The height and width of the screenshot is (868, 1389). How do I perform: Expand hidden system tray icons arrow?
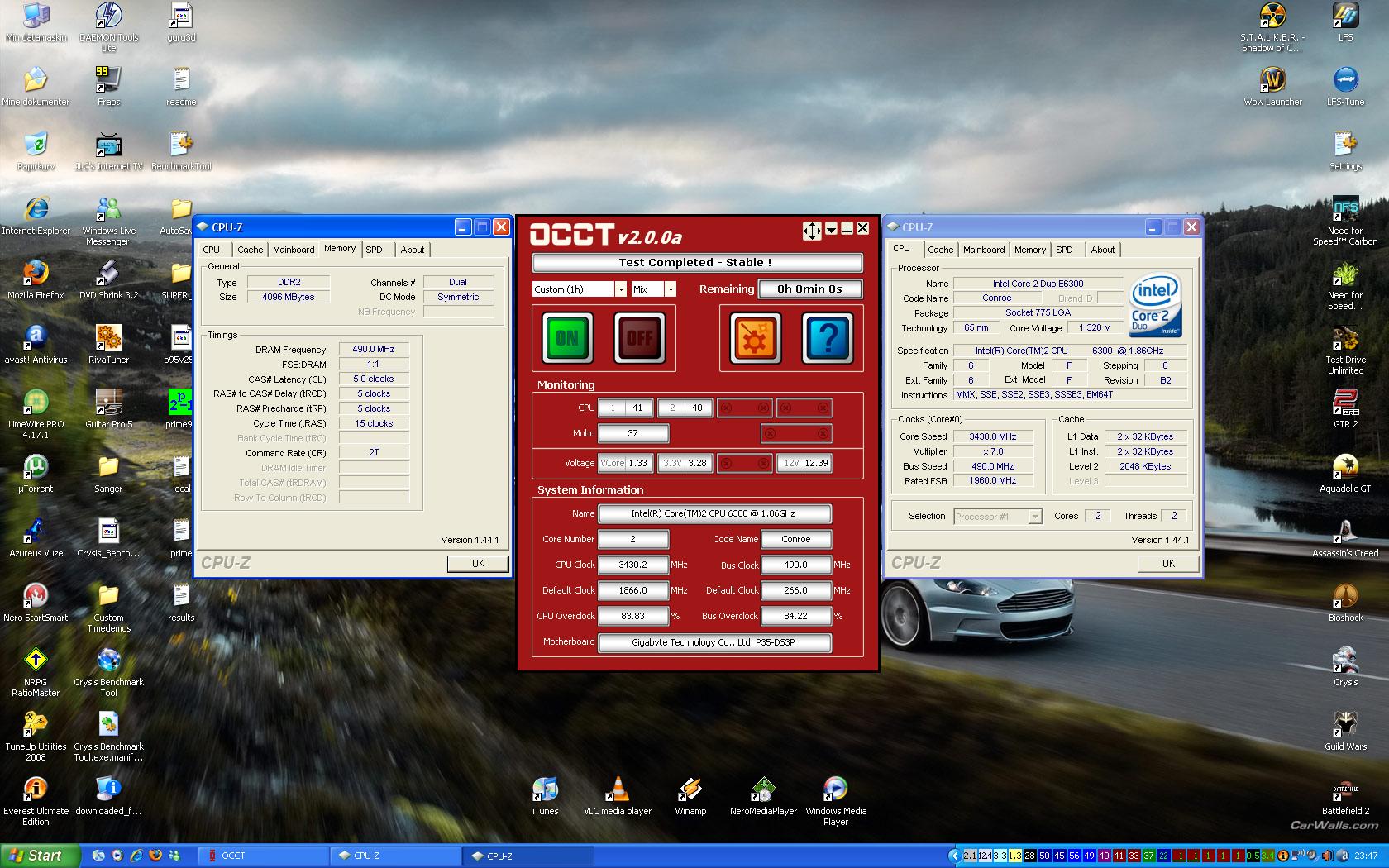click(x=954, y=856)
